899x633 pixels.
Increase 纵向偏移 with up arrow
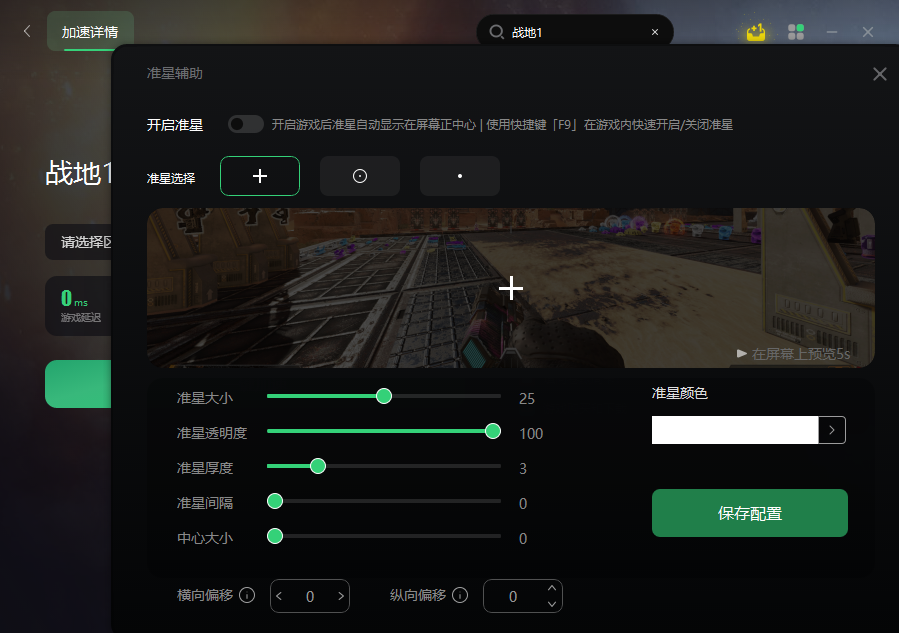point(552,588)
